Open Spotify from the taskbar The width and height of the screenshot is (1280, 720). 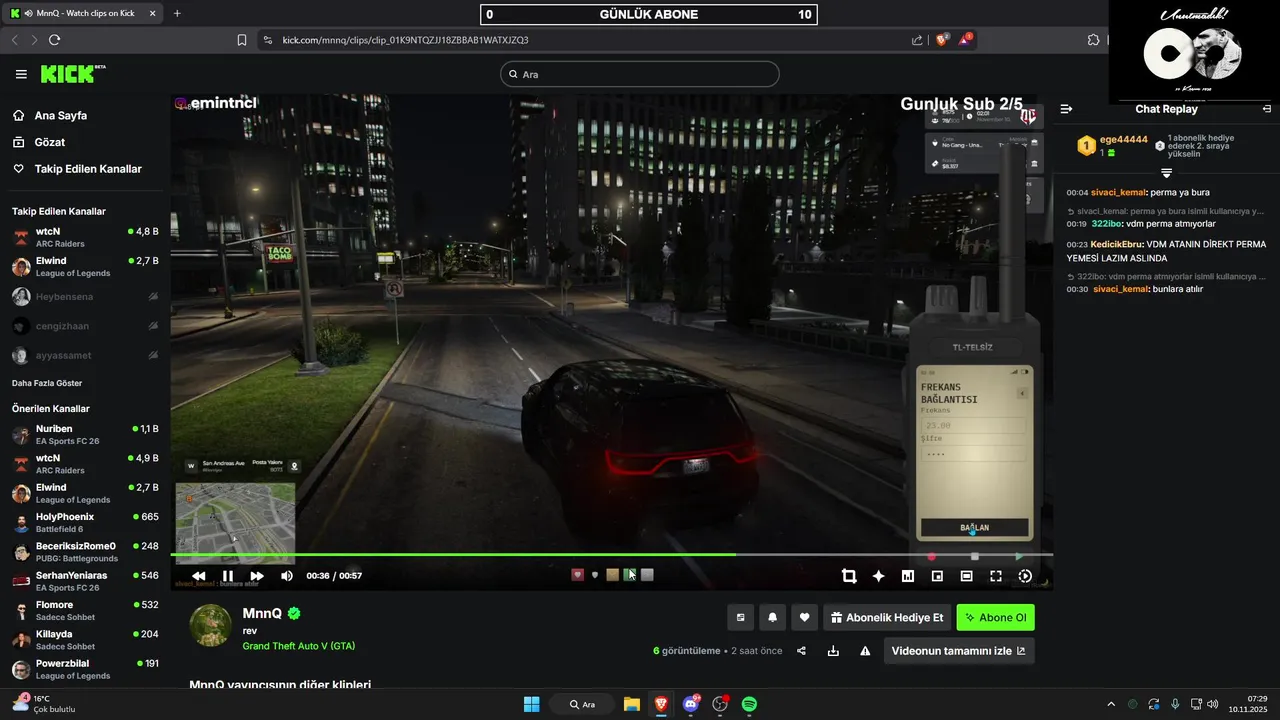[x=749, y=704]
